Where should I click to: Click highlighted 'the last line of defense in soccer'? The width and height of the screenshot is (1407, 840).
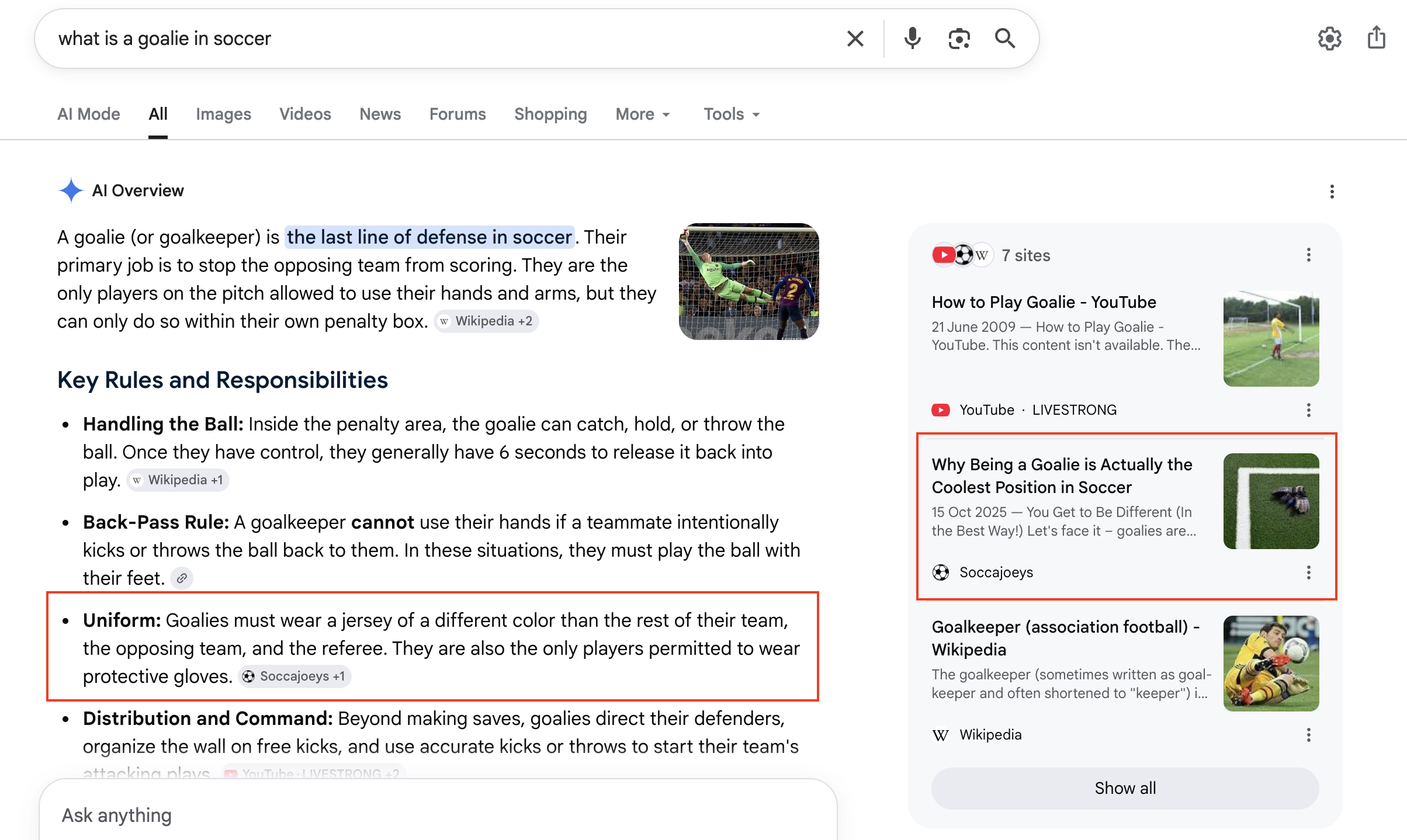point(429,237)
